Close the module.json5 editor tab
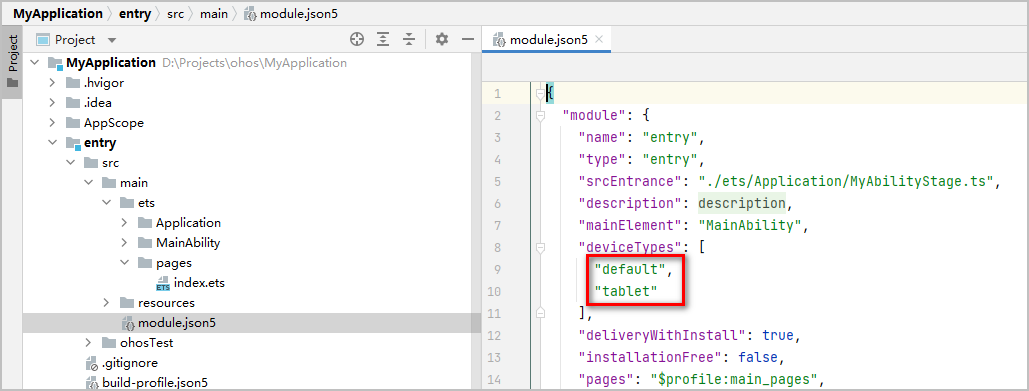Viewport: 1029px width, 391px height. coord(598,39)
